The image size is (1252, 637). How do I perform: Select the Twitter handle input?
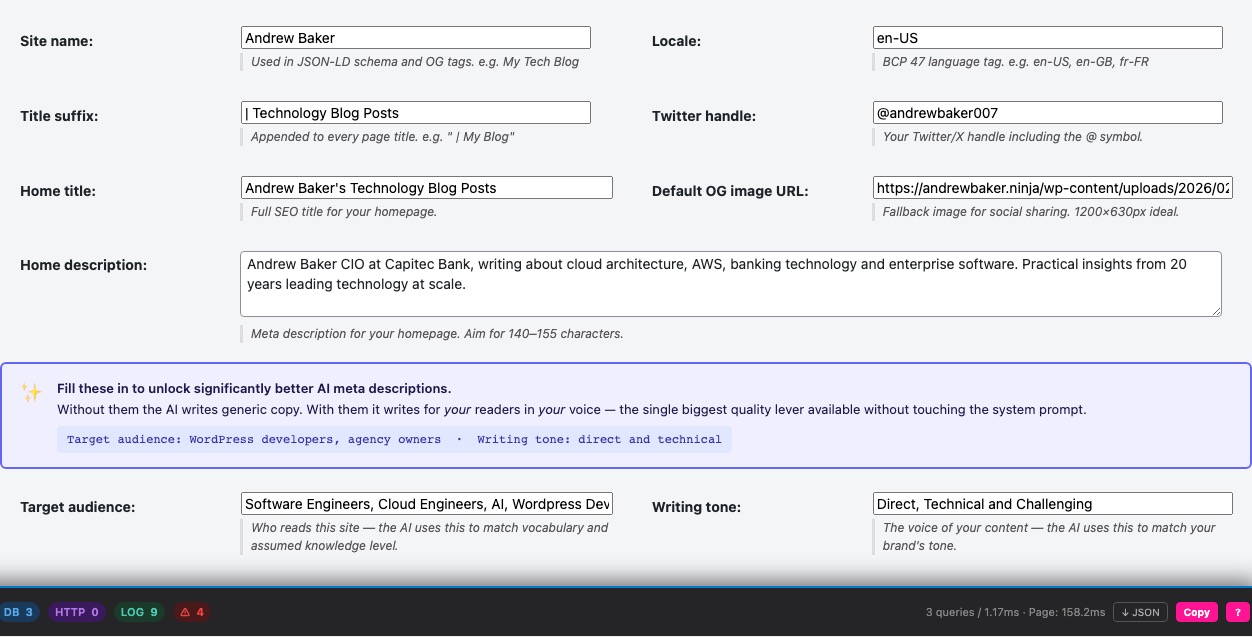coord(1047,112)
